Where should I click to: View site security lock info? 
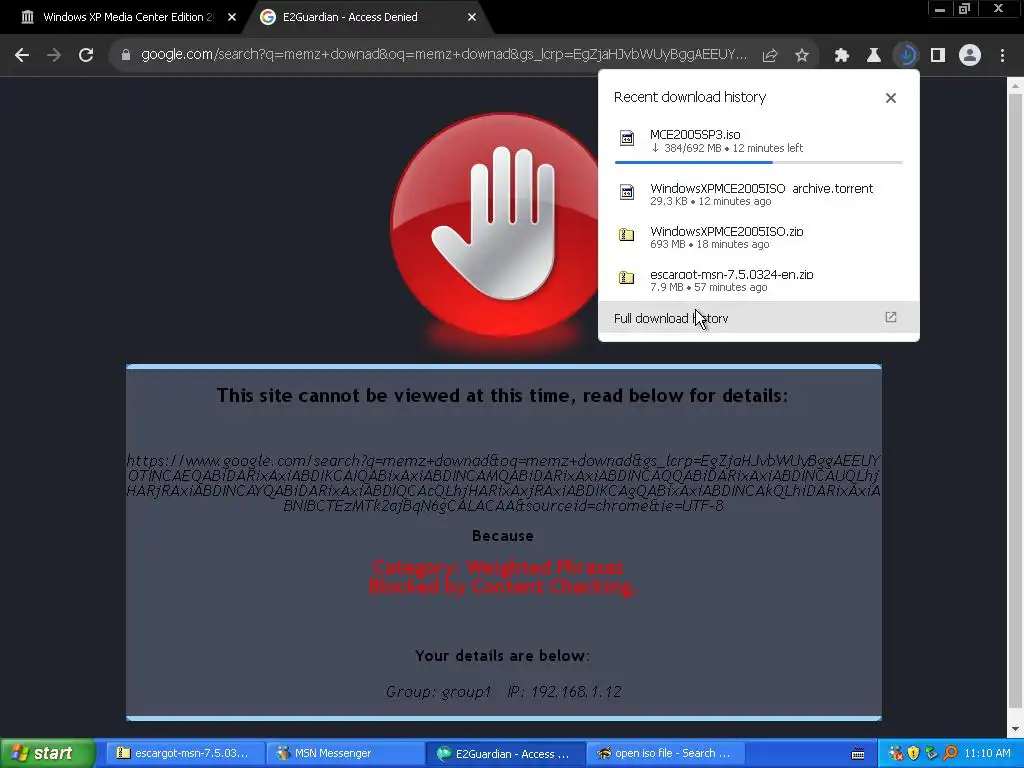pyautogui.click(x=126, y=55)
